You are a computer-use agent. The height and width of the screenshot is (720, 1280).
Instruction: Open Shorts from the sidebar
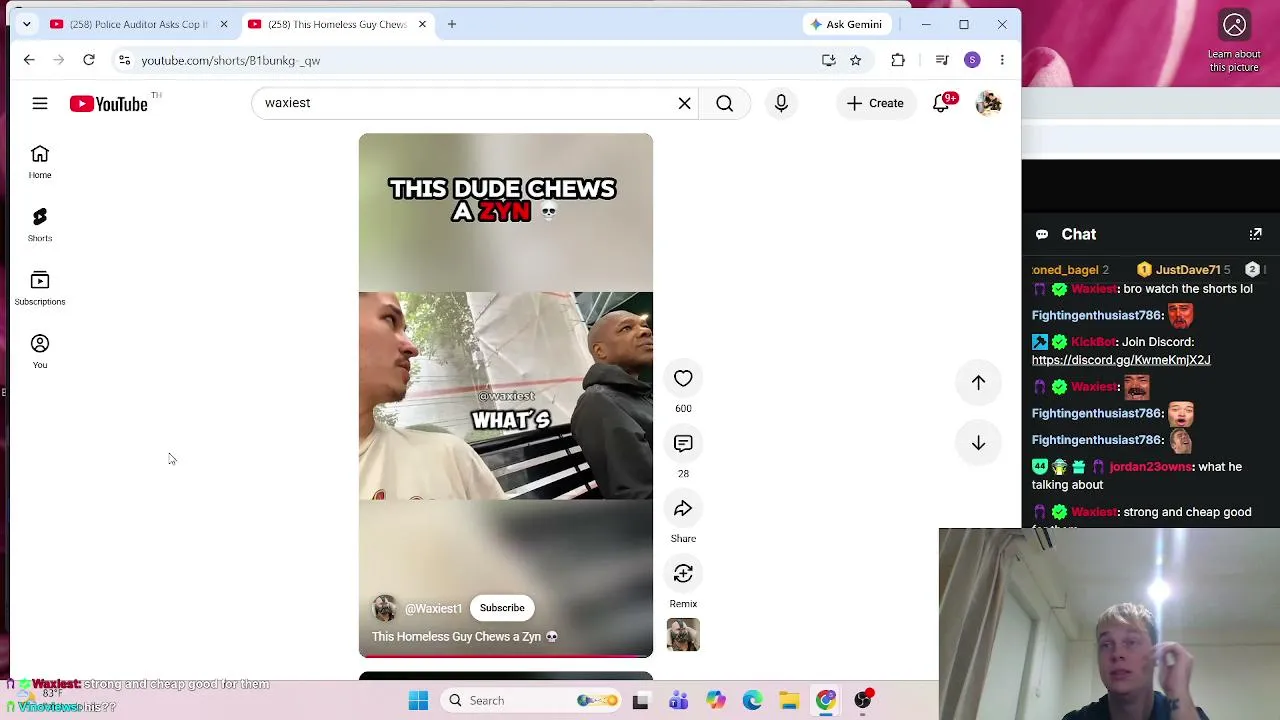[40, 225]
